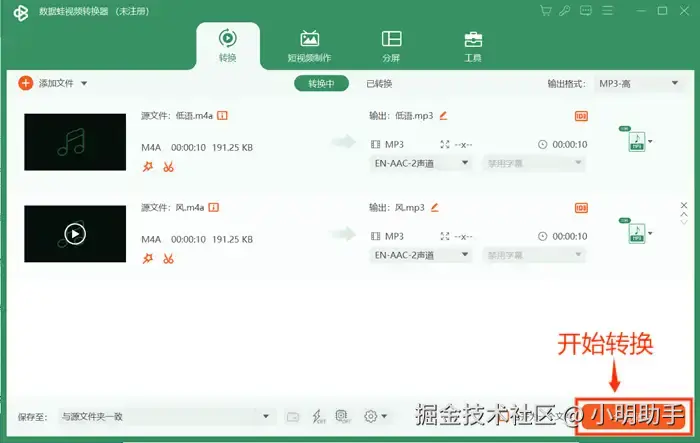Expand format arrow beside 低语.mp3 MP3 icon
700x443 pixels.
tap(650, 142)
